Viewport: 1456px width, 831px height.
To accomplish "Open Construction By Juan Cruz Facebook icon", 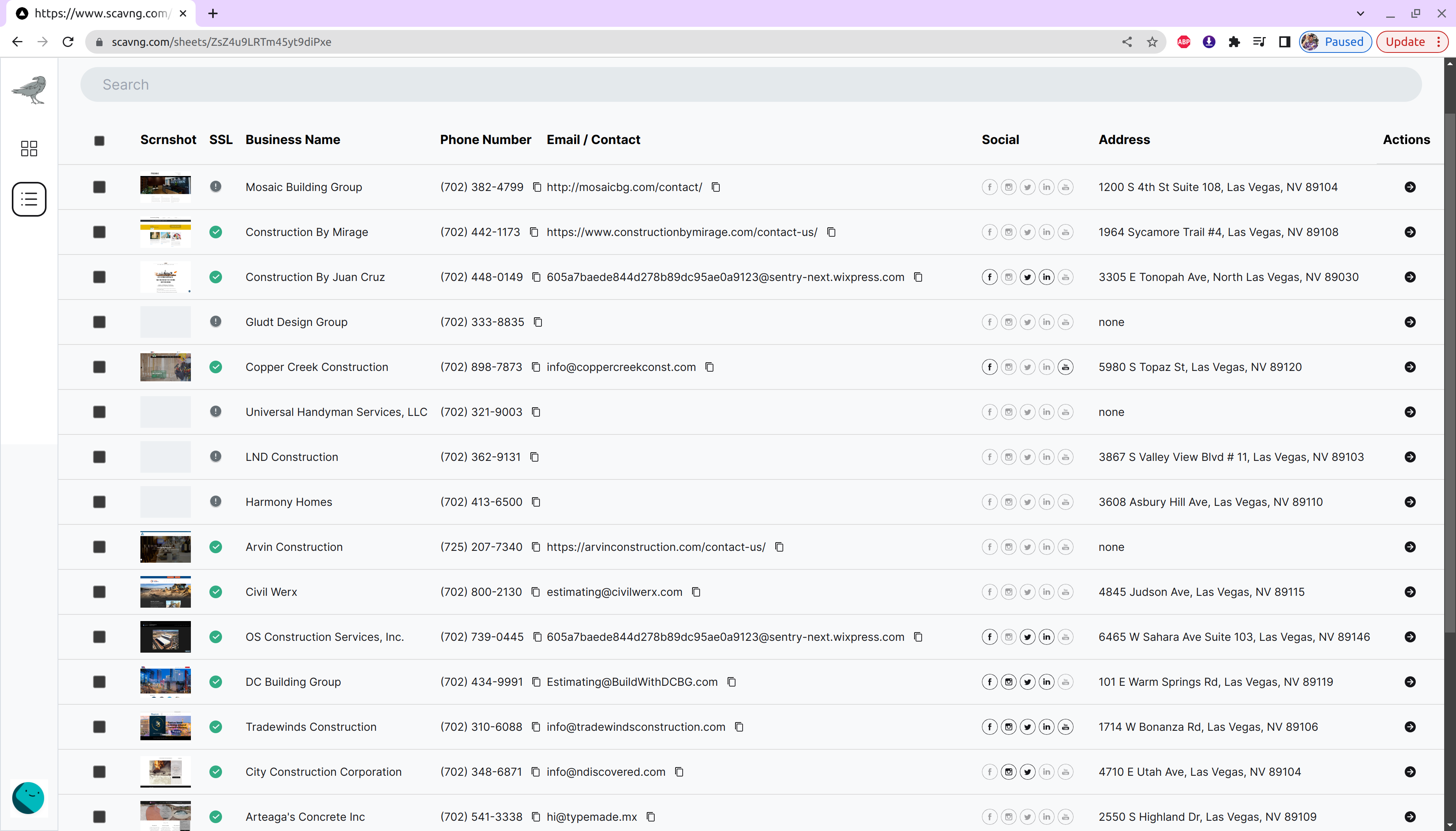I will [989, 277].
